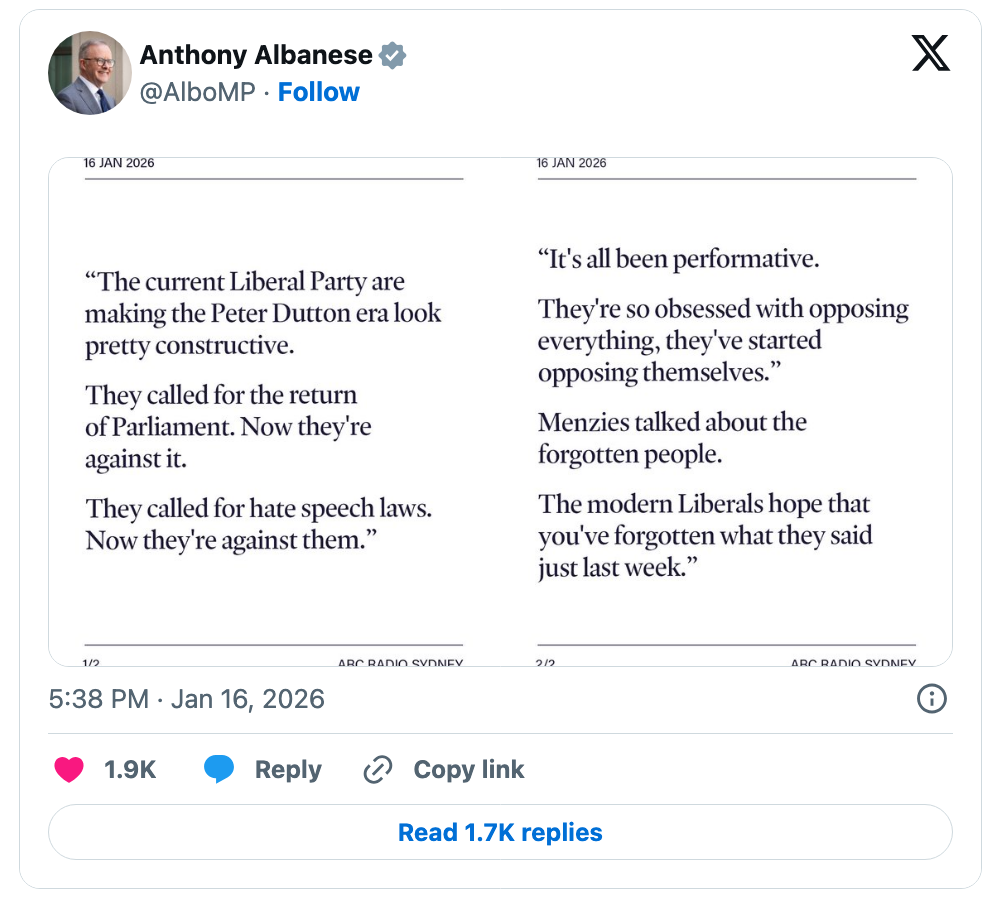This screenshot has height=898, width=1004.
Task: Click the Copy link text
Action: (468, 769)
